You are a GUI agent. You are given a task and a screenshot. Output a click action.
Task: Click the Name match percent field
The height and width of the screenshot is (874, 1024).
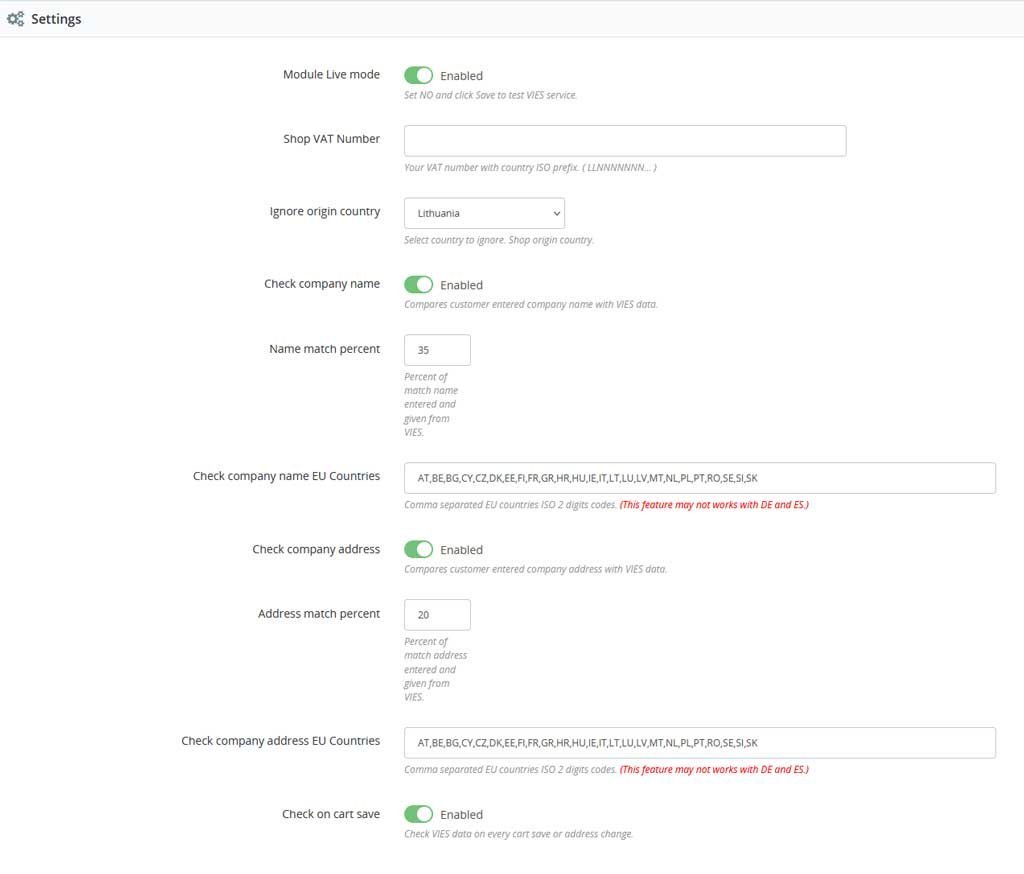click(437, 350)
